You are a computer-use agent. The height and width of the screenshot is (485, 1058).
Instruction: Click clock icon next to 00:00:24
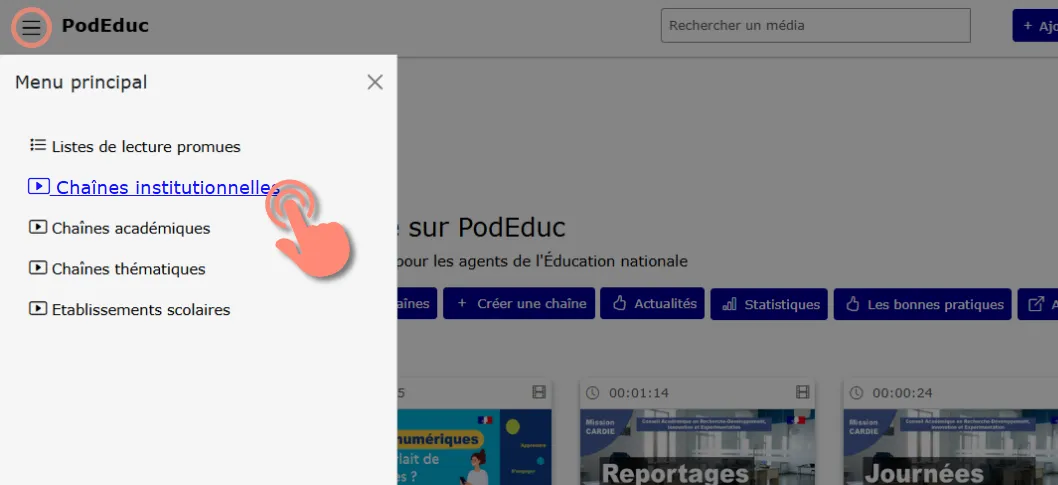856,393
